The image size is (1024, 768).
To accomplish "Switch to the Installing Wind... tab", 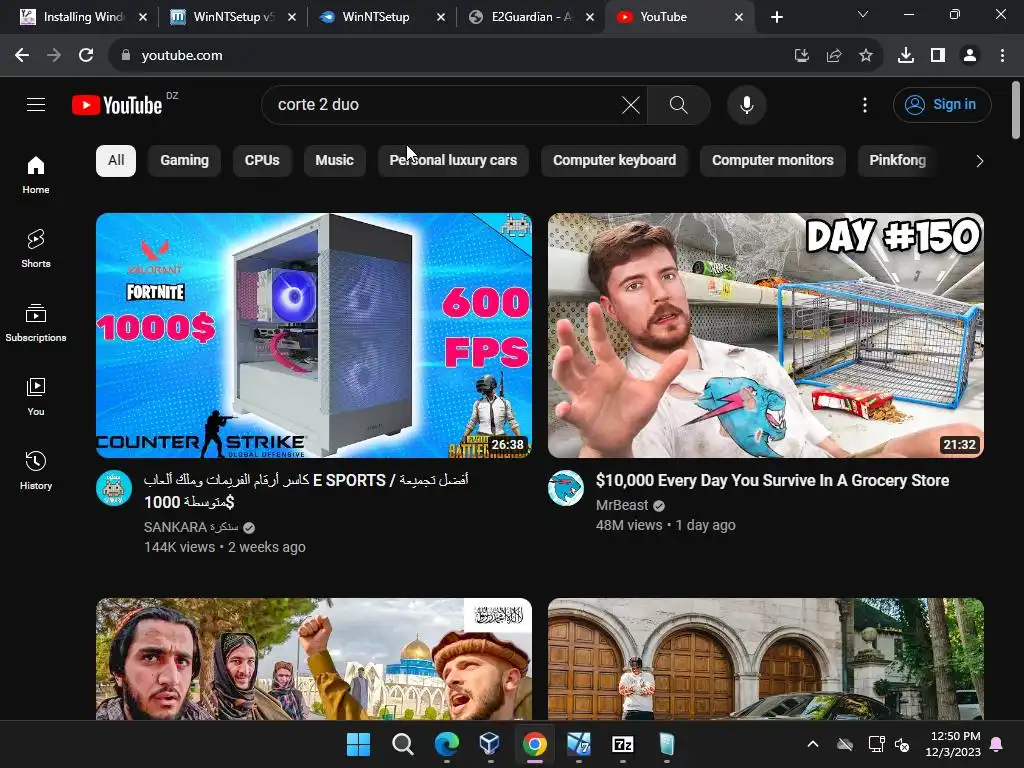I will point(84,17).
